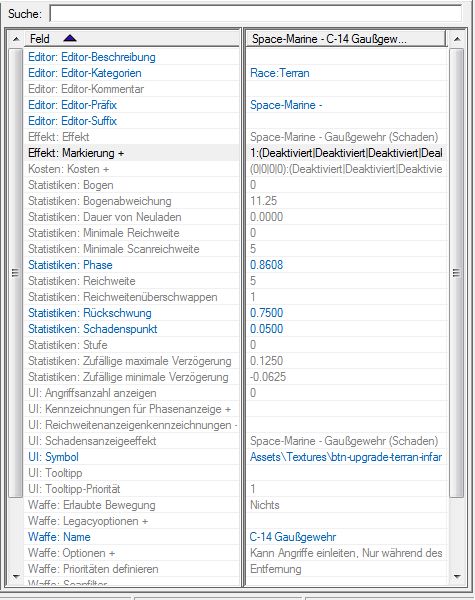The height and width of the screenshot is (600, 475).
Task: Click the 'Kann Angriffe einleiten' options value
Action: (x=346, y=553)
